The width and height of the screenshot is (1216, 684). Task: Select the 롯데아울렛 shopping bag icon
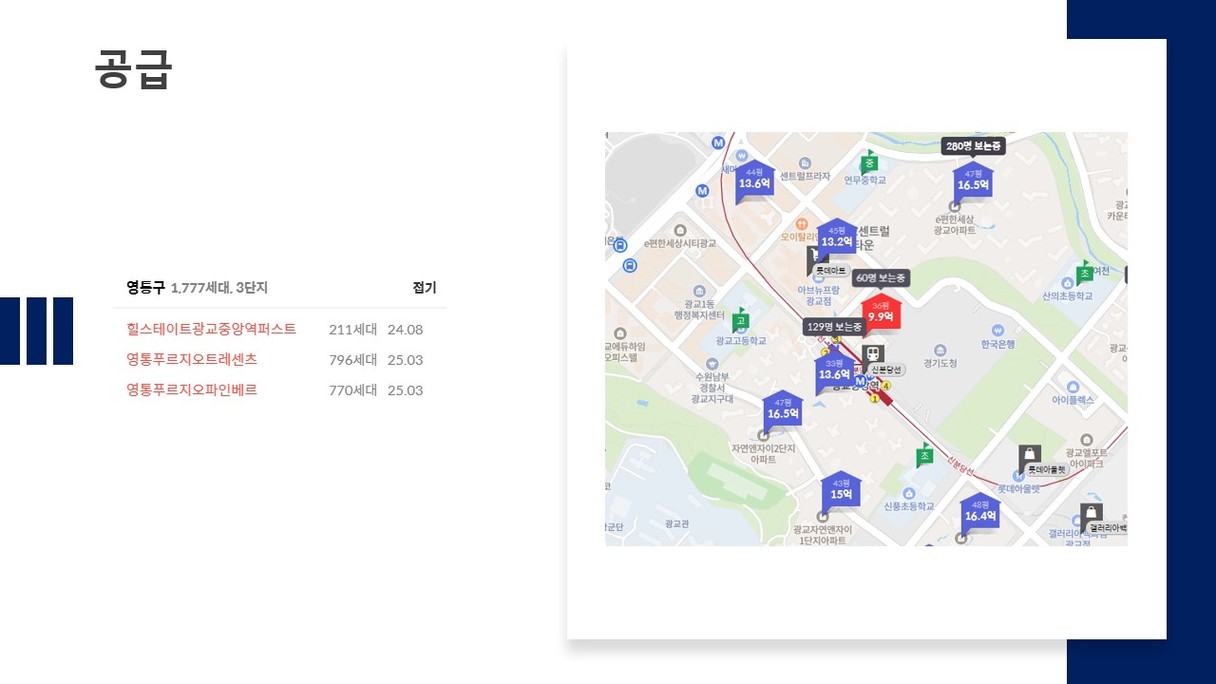coord(1030,457)
